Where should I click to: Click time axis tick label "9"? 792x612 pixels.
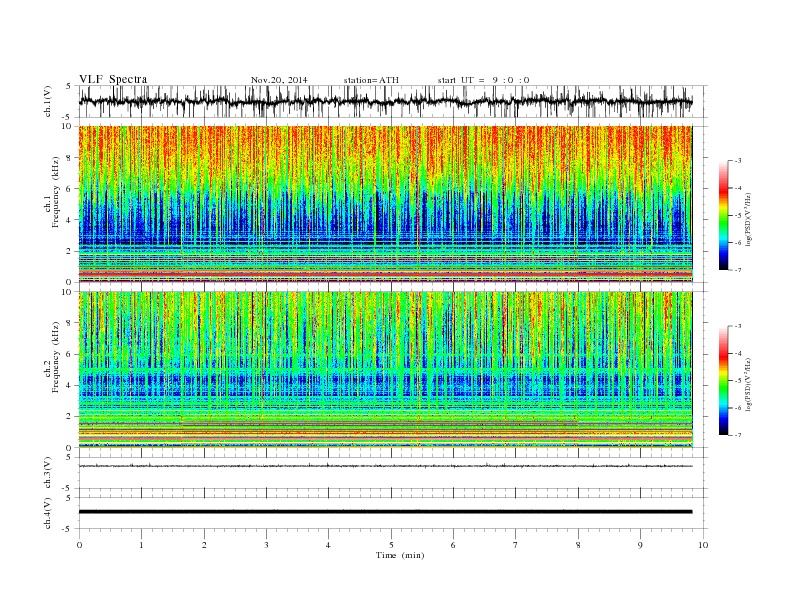click(x=640, y=545)
